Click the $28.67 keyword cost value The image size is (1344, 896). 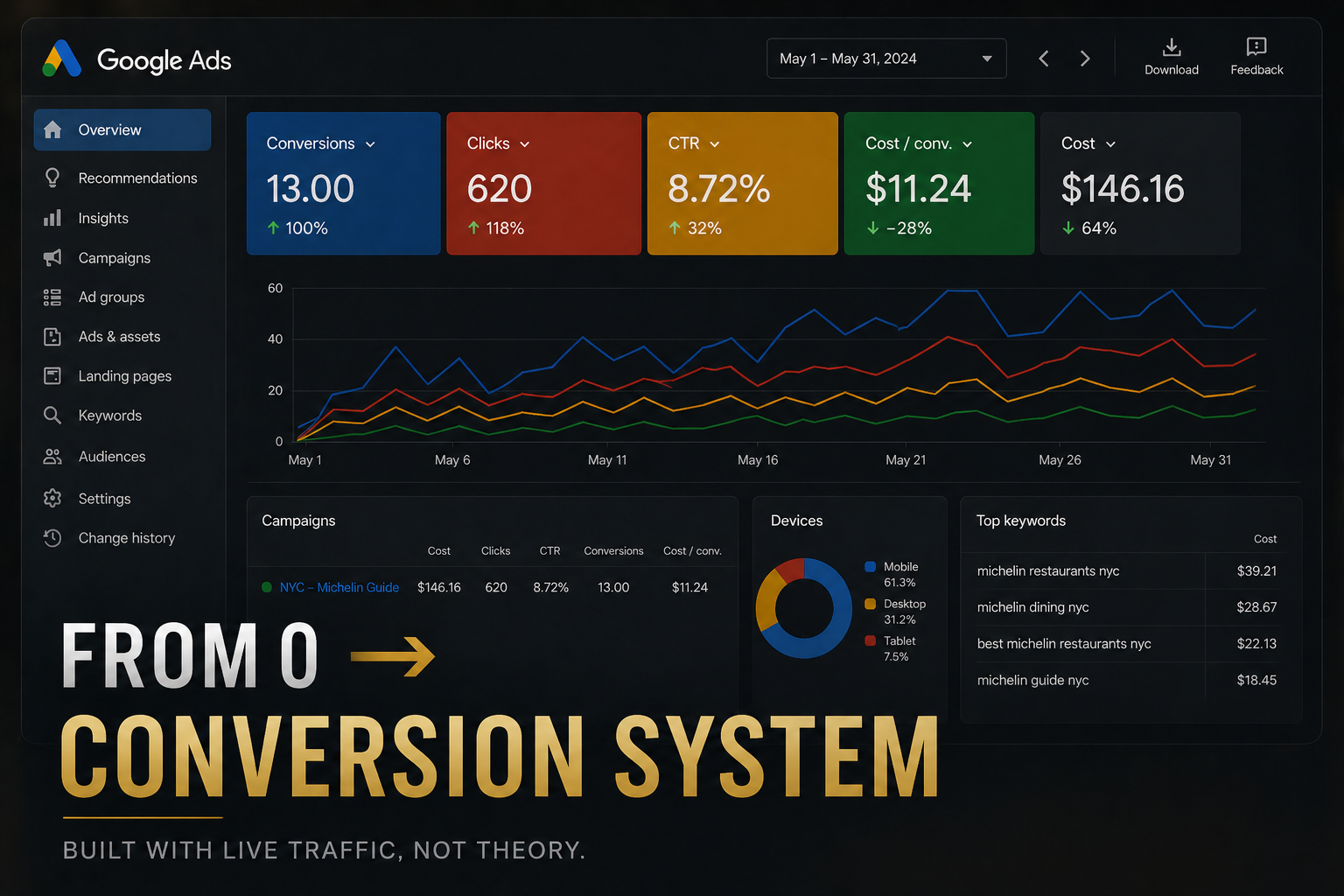(x=1256, y=606)
